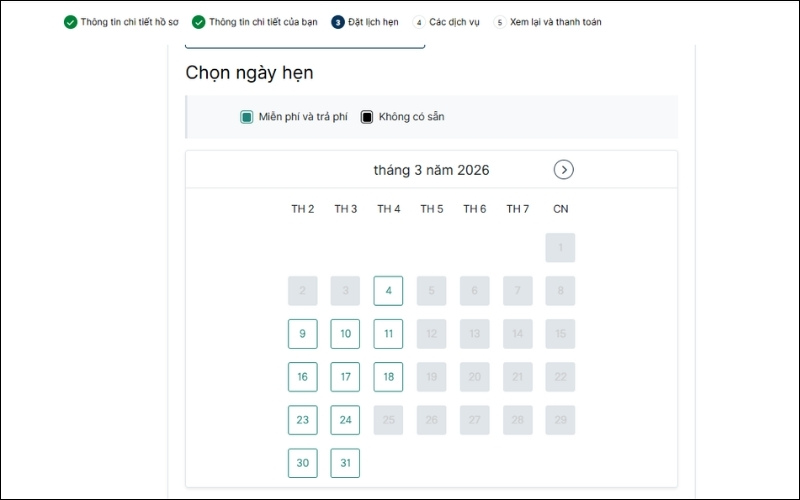Select March 9 on the calendar
The image size is (800, 500).
(x=302, y=334)
